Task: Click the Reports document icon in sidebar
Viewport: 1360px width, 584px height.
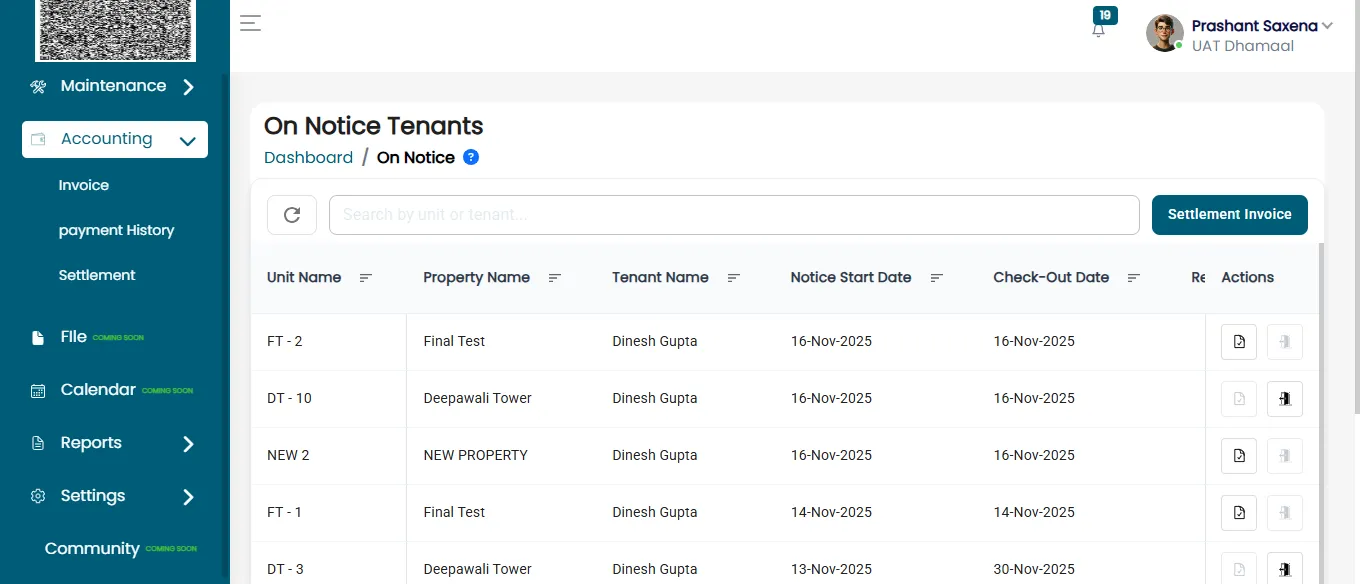Action: pos(38,443)
